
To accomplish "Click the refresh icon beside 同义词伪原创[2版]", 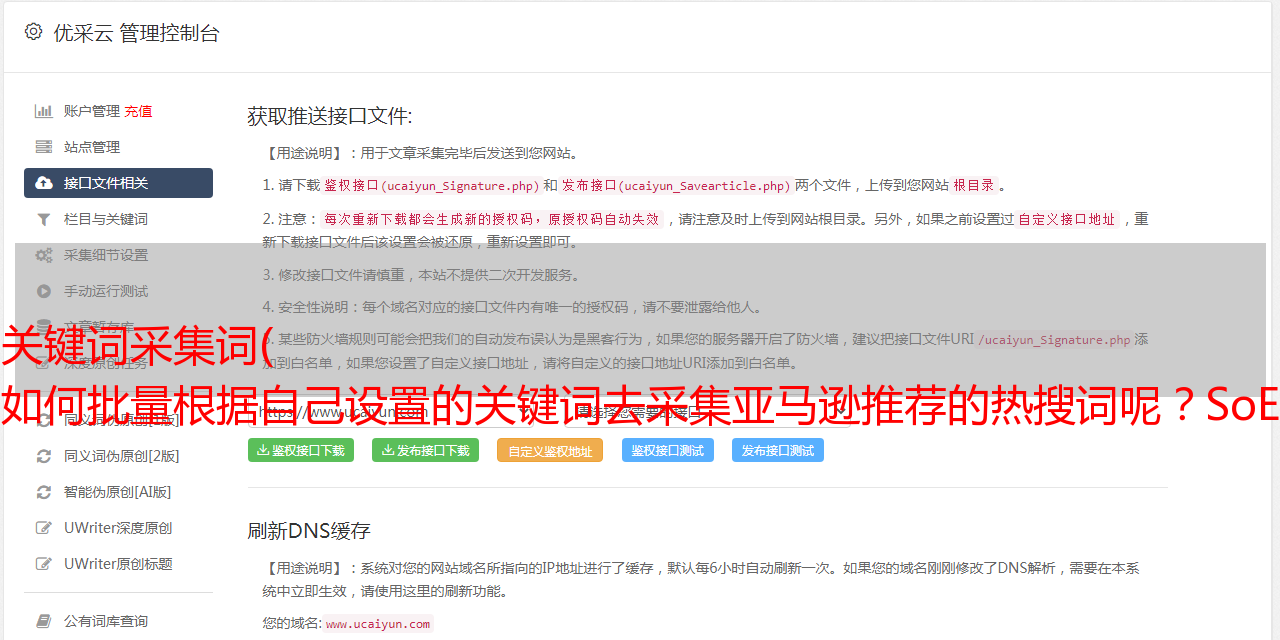I will (x=44, y=456).
